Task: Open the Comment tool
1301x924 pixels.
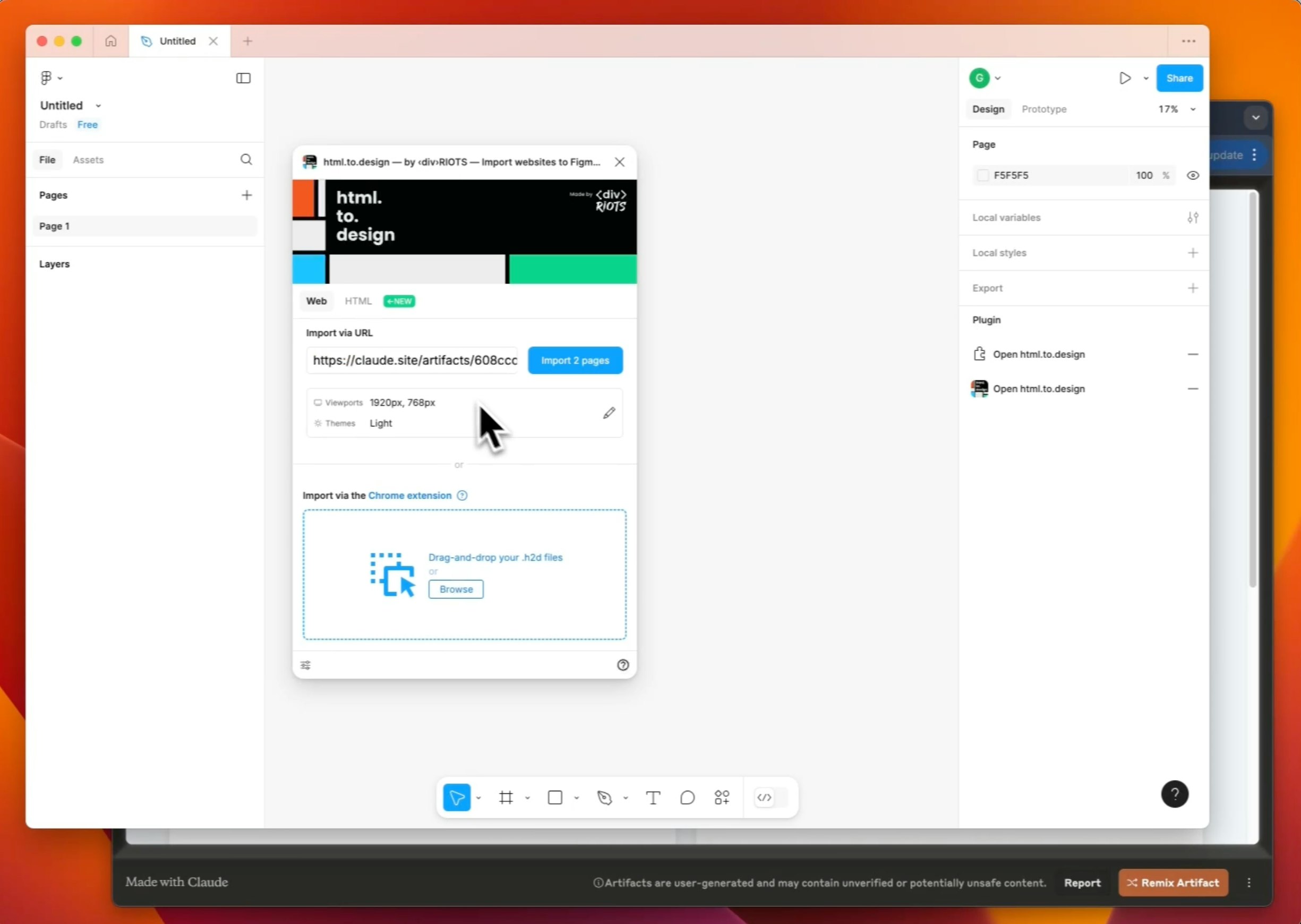Action: pos(687,797)
